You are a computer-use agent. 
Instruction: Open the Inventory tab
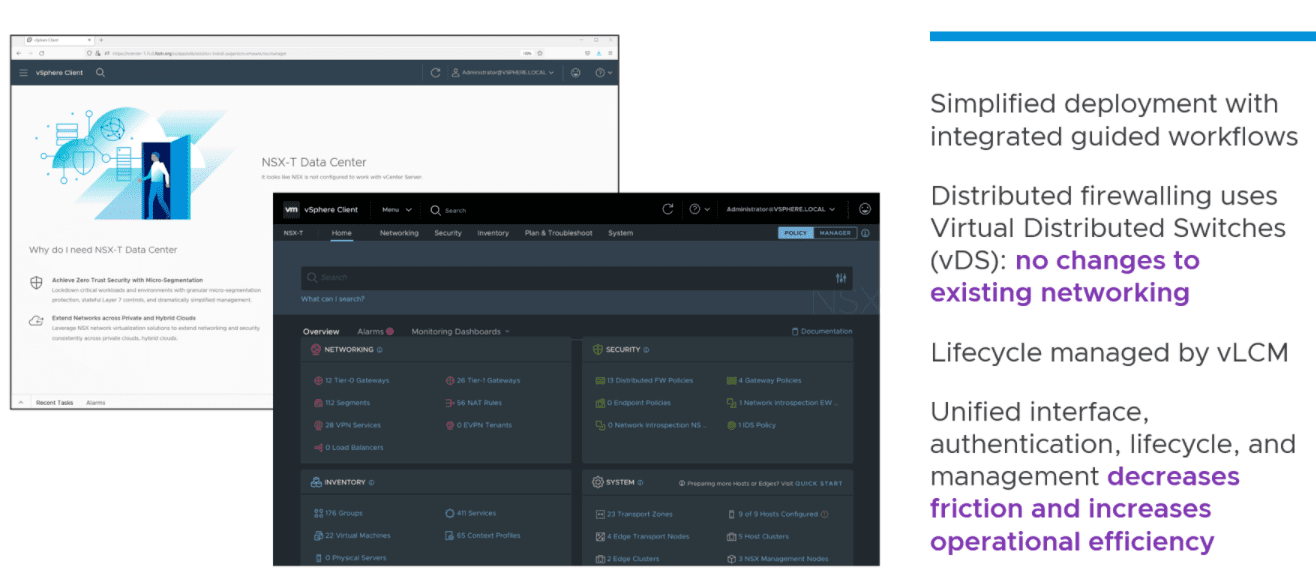(x=493, y=233)
